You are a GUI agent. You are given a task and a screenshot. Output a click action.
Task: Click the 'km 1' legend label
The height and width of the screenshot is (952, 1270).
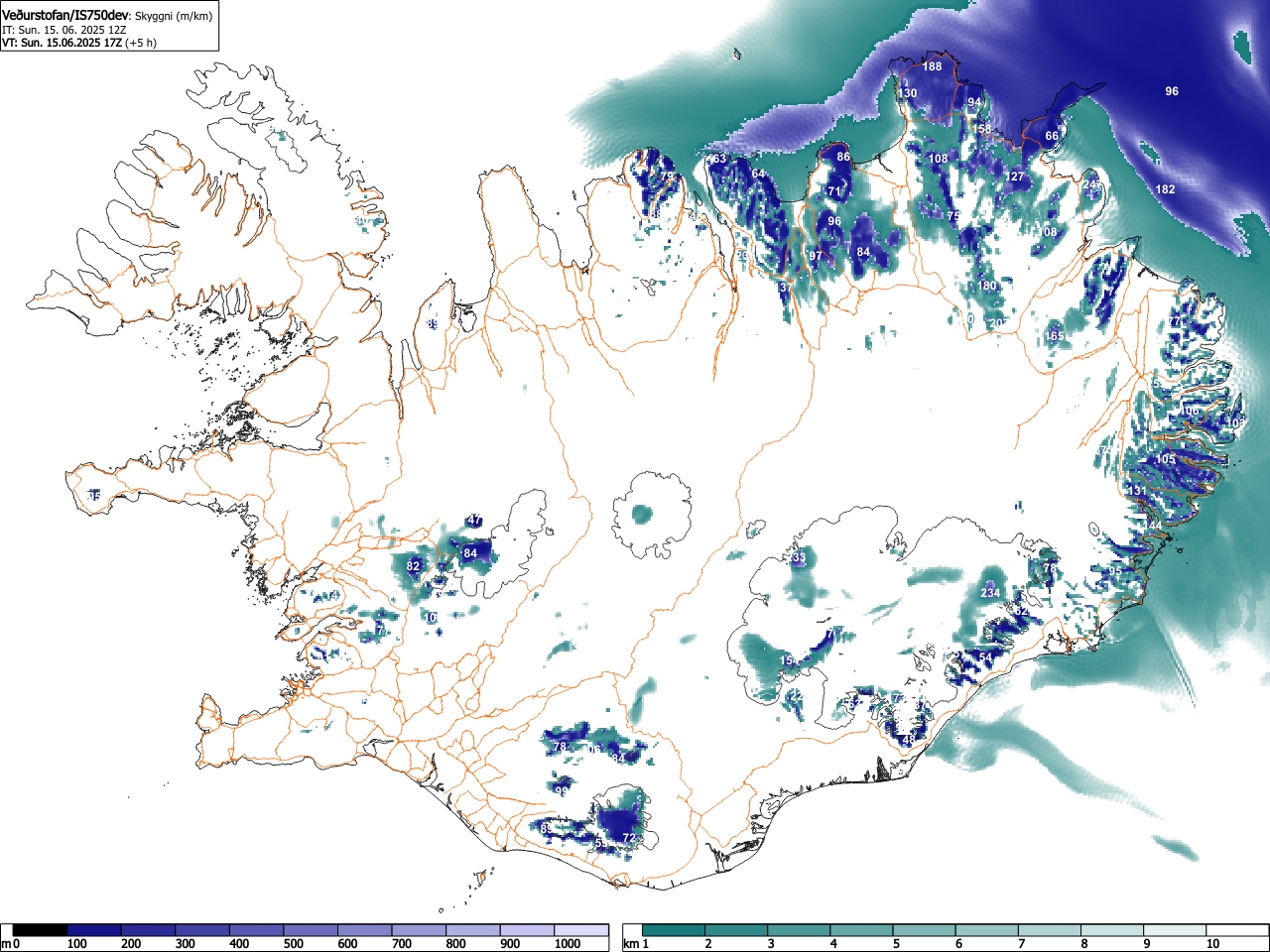(x=636, y=944)
